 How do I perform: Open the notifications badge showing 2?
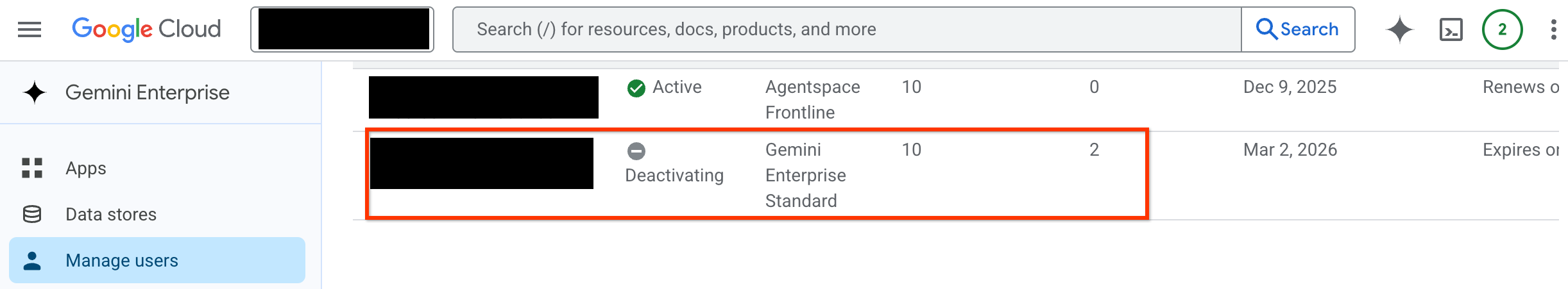tap(1502, 29)
